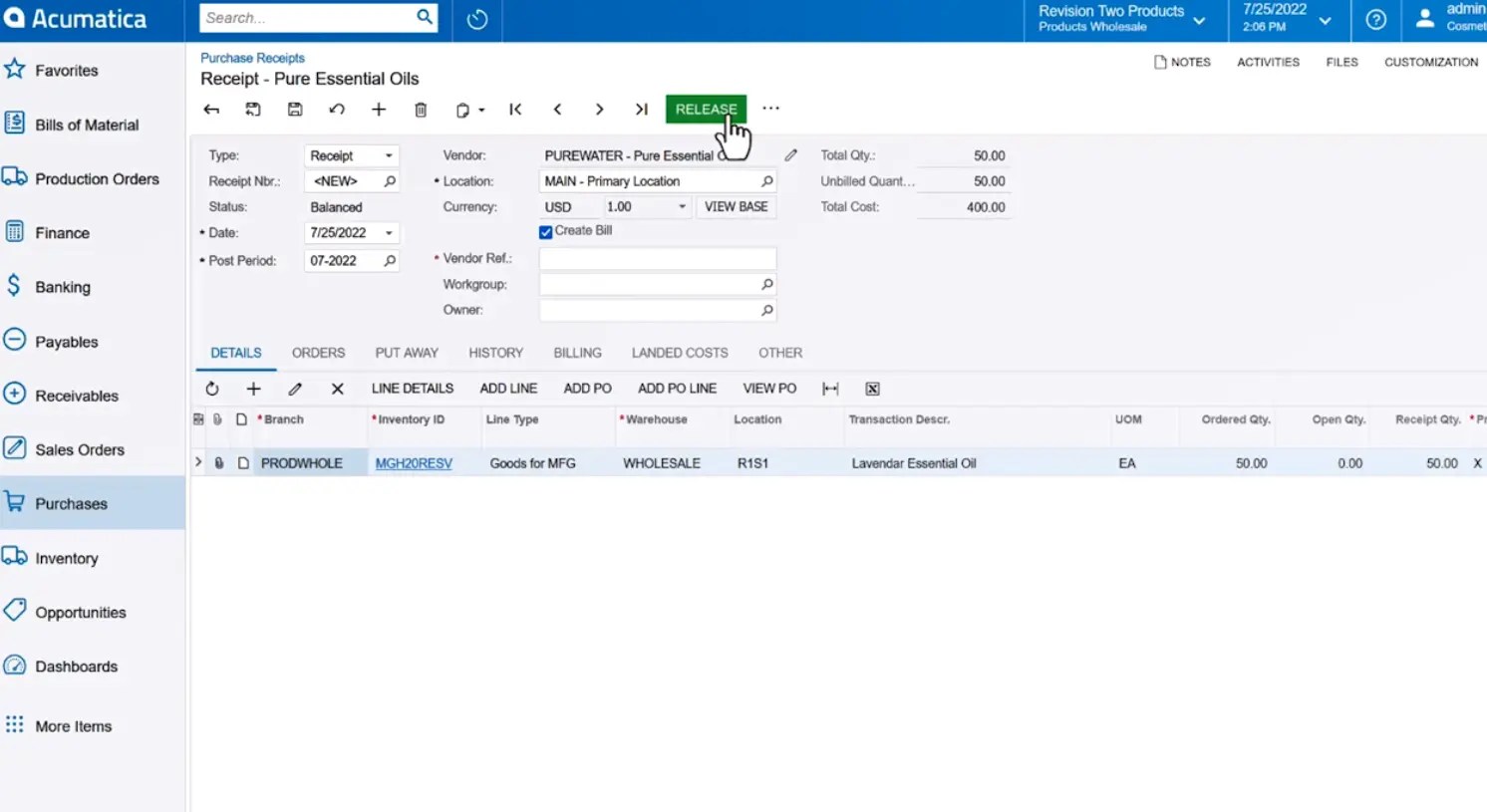Open the Export to Excel icon

871,389
